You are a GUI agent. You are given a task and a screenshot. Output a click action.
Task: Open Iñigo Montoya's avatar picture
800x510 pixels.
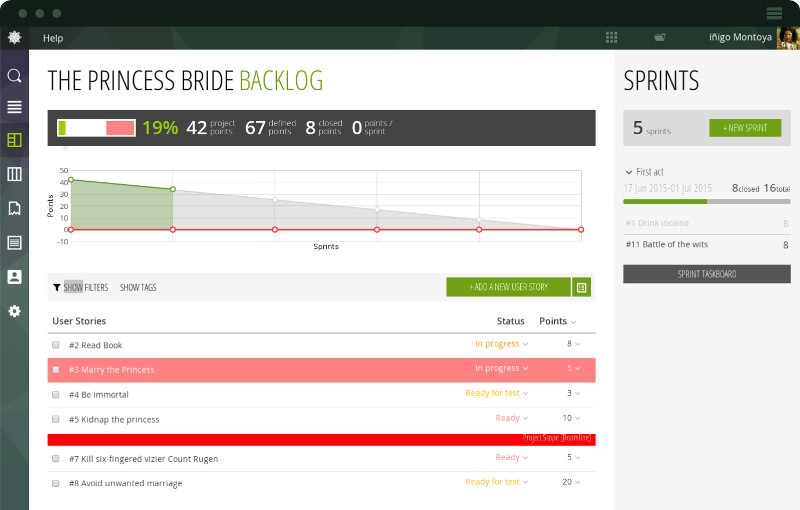pyautogui.click(x=788, y=38)
